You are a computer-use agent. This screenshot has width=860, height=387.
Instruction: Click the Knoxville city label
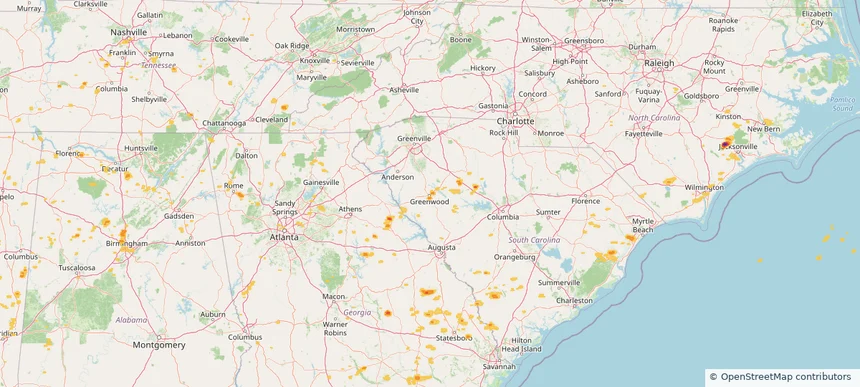point(314,60)
